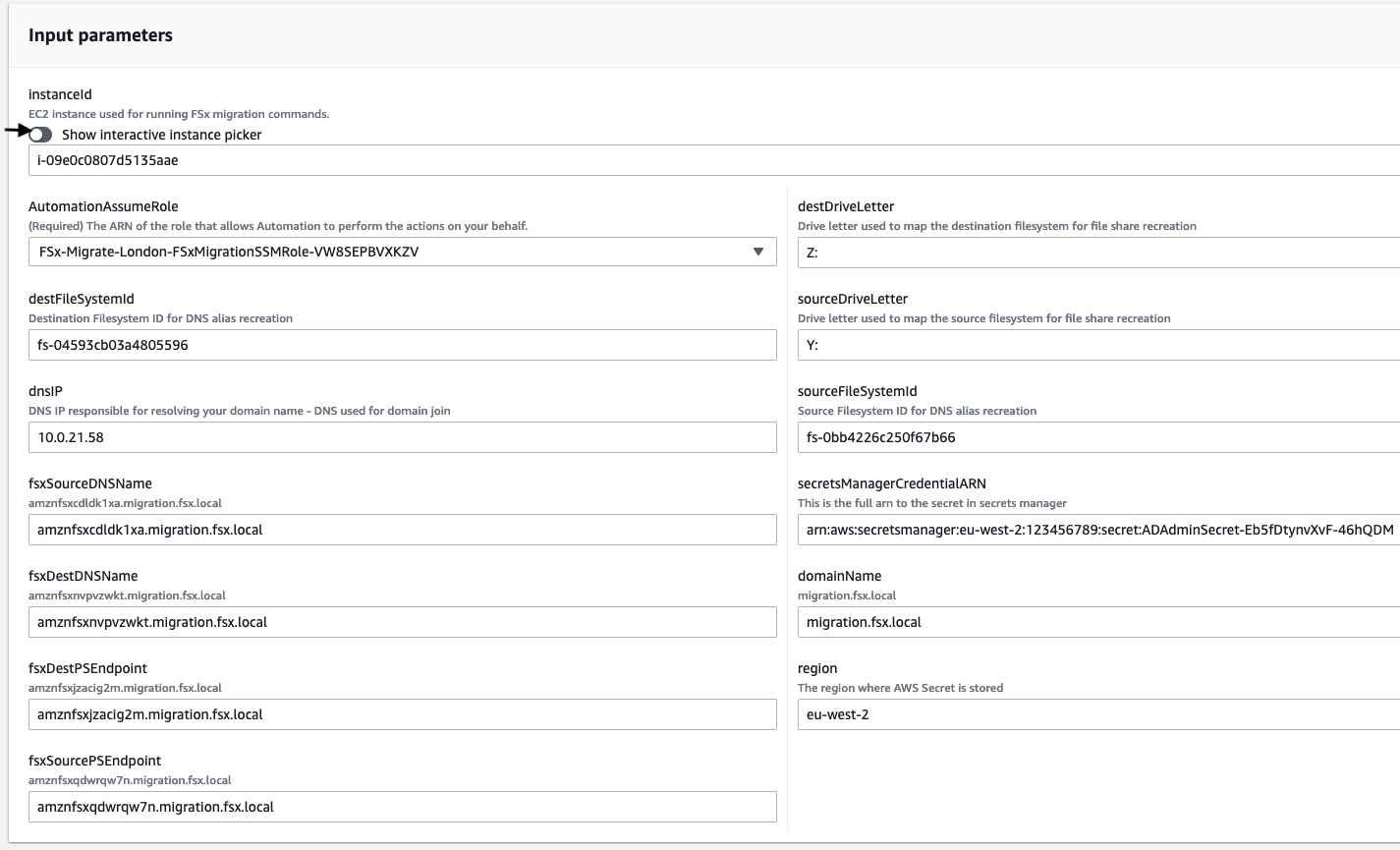Click the dropdown arrow beside FSx-Migrate-London role
This screenshot has width=1400, height=850.
tap(757, 252)
